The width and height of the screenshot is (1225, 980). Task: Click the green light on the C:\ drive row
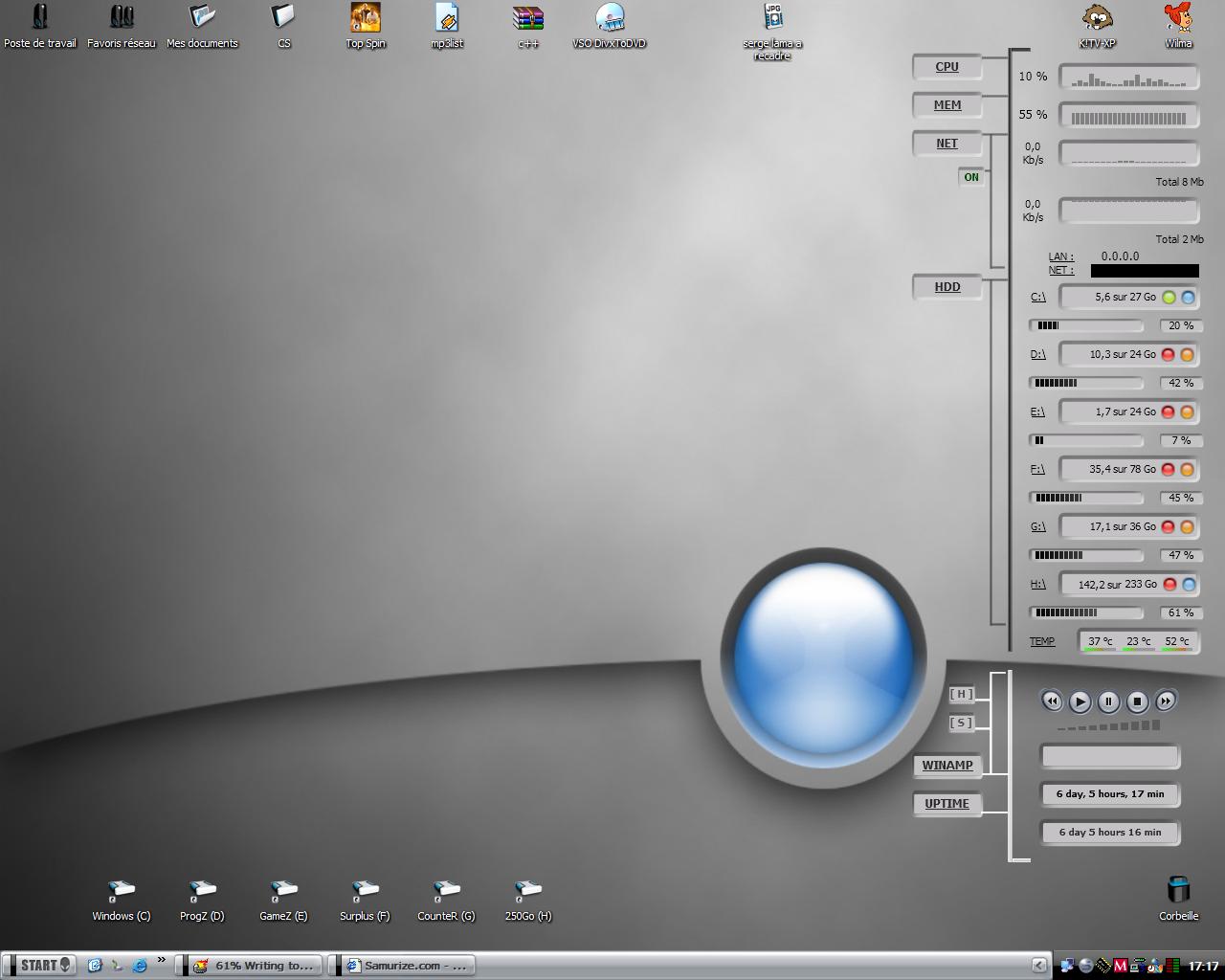(1169, 298)
